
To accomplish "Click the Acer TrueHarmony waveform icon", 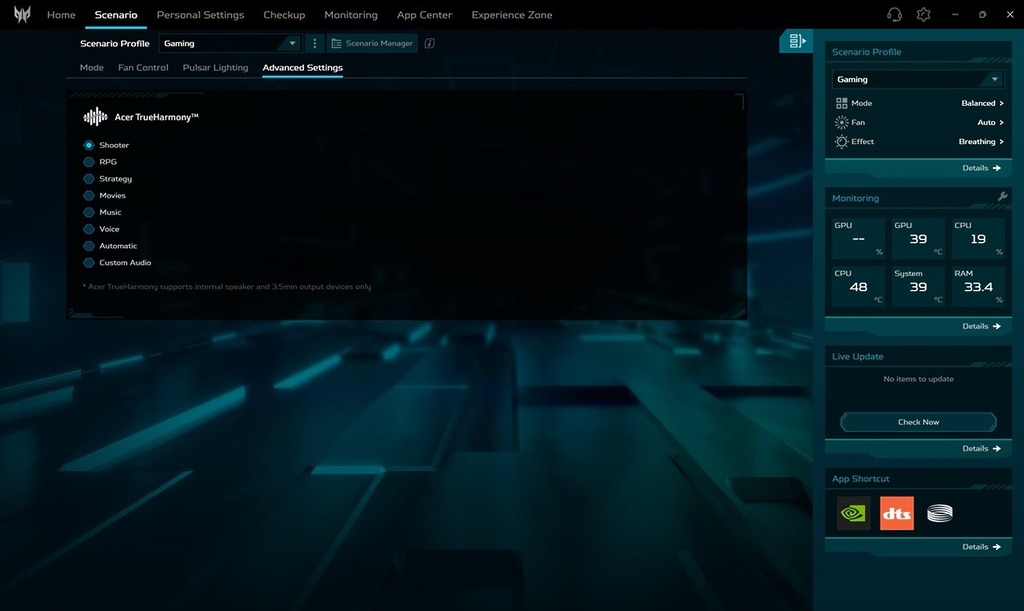I will click(95, 117).
